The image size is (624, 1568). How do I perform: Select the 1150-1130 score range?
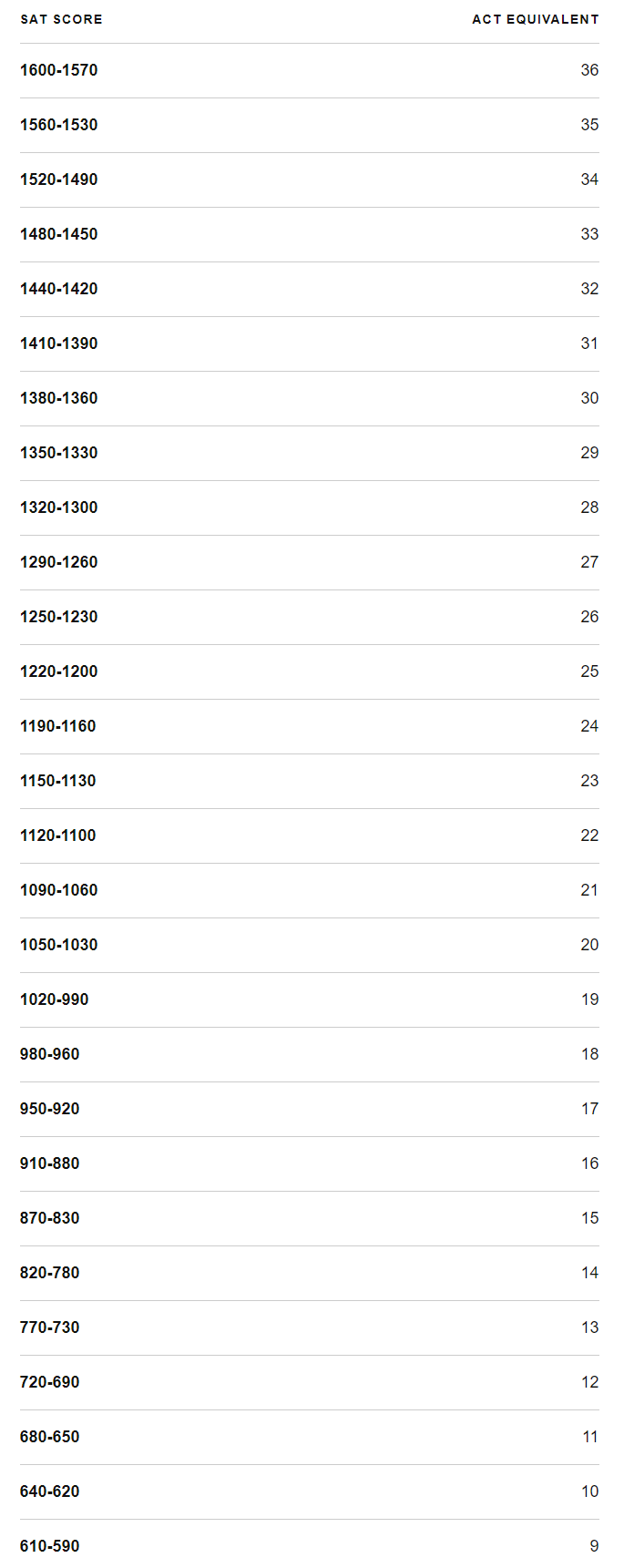(x=58, y=781)
